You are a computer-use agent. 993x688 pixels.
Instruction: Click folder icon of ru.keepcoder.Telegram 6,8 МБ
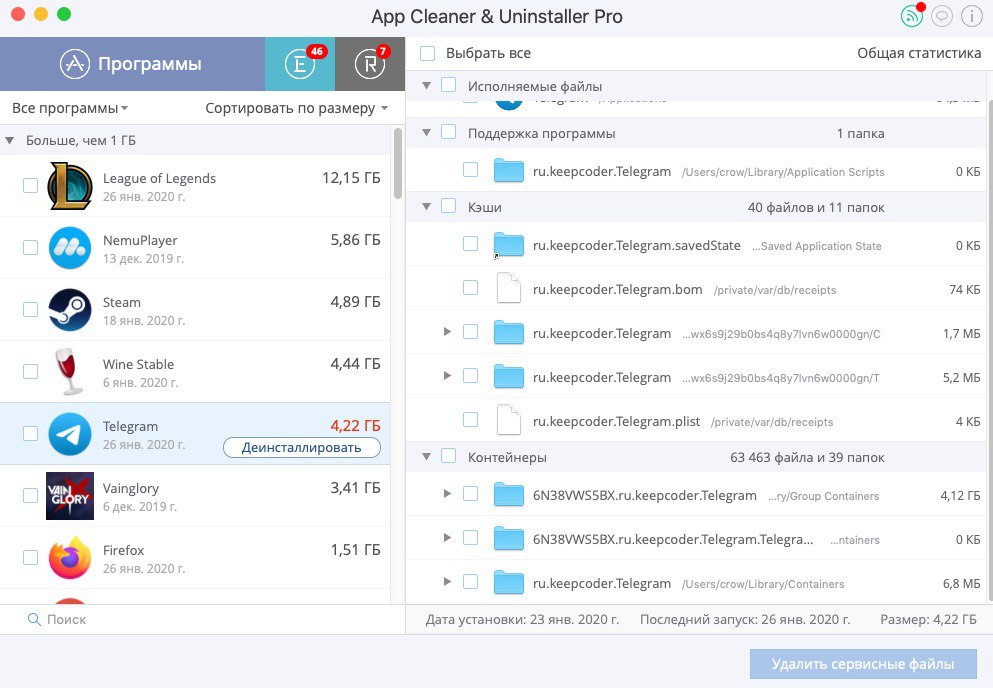pos(509,582)
